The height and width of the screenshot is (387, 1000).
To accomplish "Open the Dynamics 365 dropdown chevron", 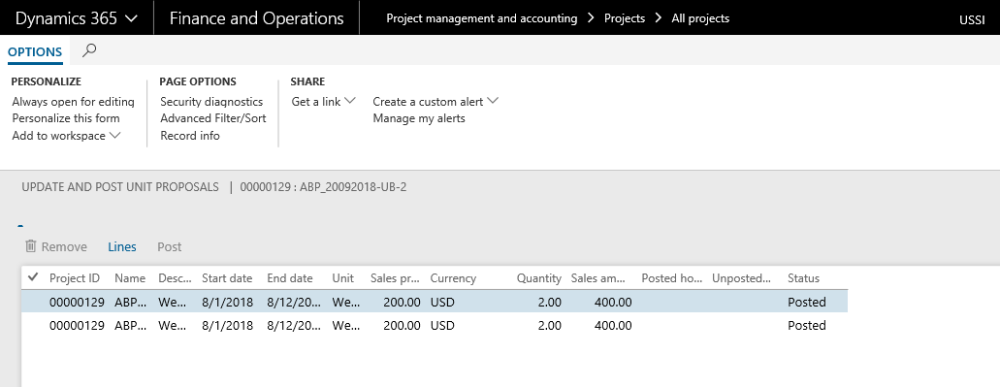I will [131, 18].
